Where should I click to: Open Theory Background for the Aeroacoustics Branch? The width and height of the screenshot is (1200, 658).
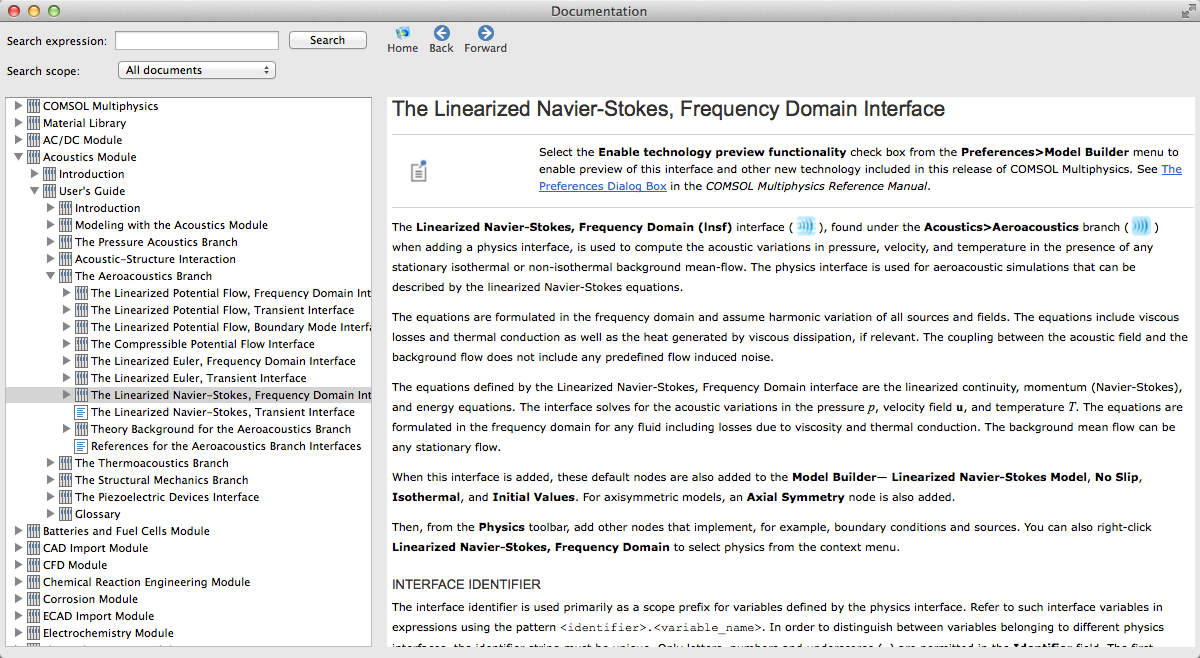click(x=221, y=429)
